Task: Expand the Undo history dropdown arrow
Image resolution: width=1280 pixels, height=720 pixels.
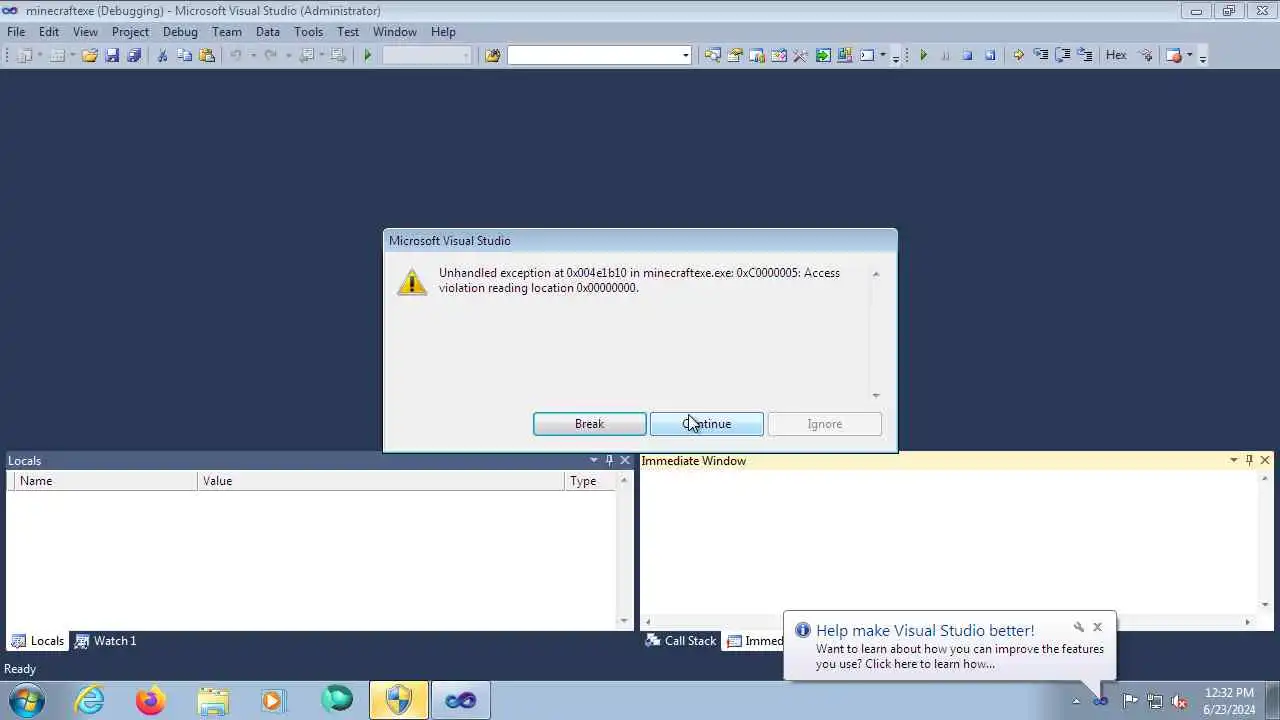Action: pos(253,55)
